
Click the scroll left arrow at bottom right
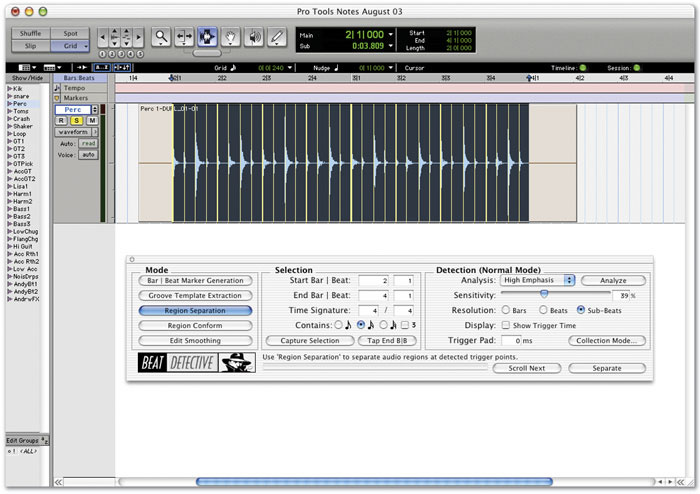(x=660, y=482)
